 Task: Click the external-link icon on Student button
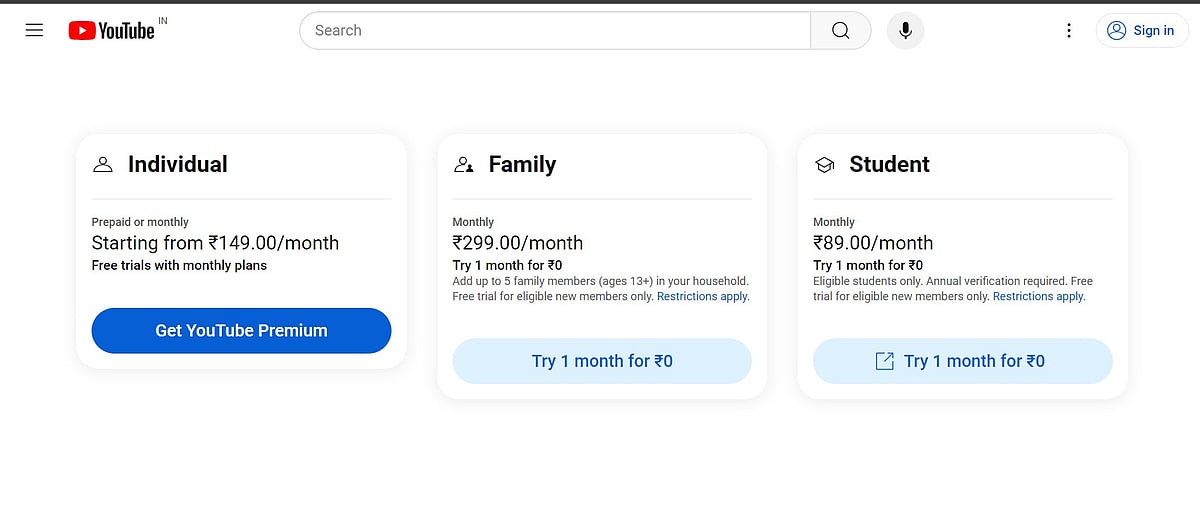pyautogui.click(x=884, y=361)
